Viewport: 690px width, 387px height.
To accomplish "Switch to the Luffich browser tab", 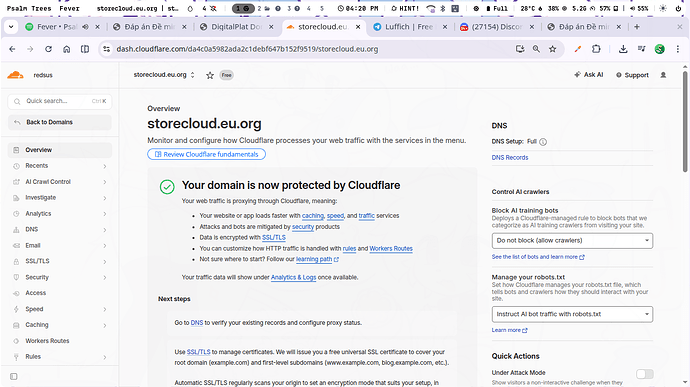I will tap(409, 27).
